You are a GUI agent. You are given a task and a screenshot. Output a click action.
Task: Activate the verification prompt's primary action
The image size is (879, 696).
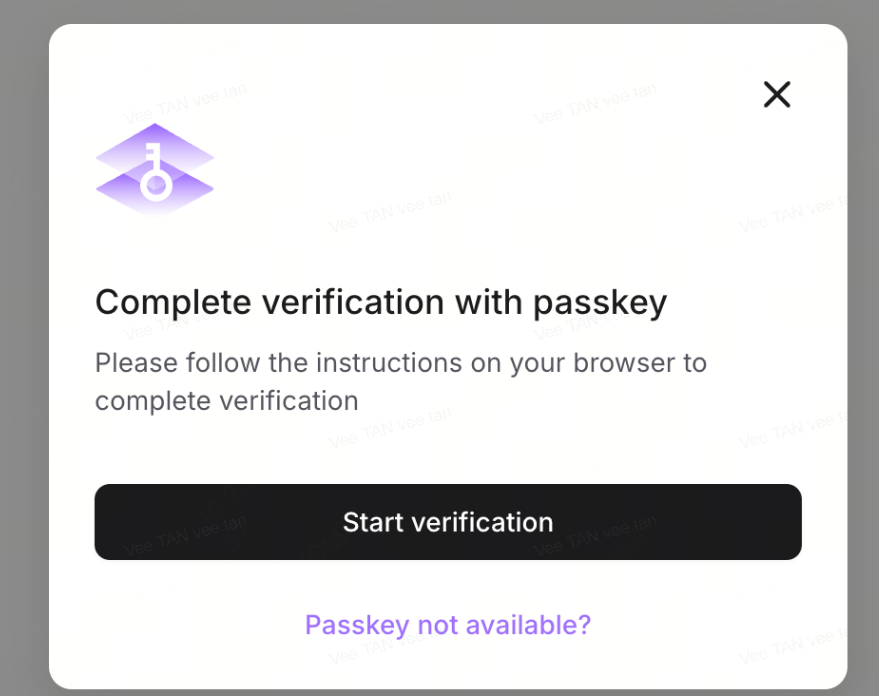(448, 522)
